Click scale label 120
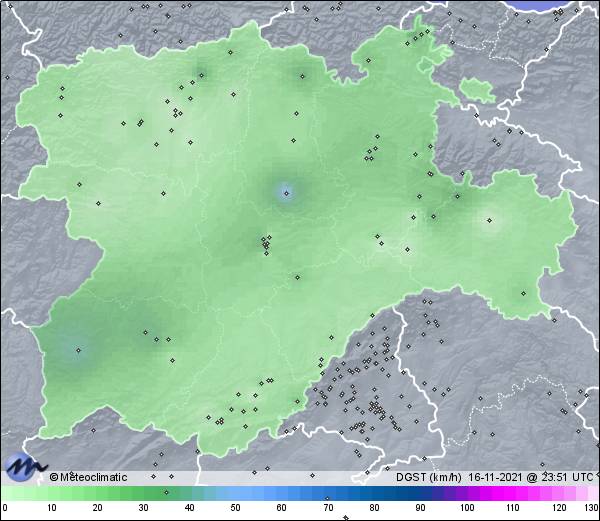The image size is (600, 521). tap(559, 508)
